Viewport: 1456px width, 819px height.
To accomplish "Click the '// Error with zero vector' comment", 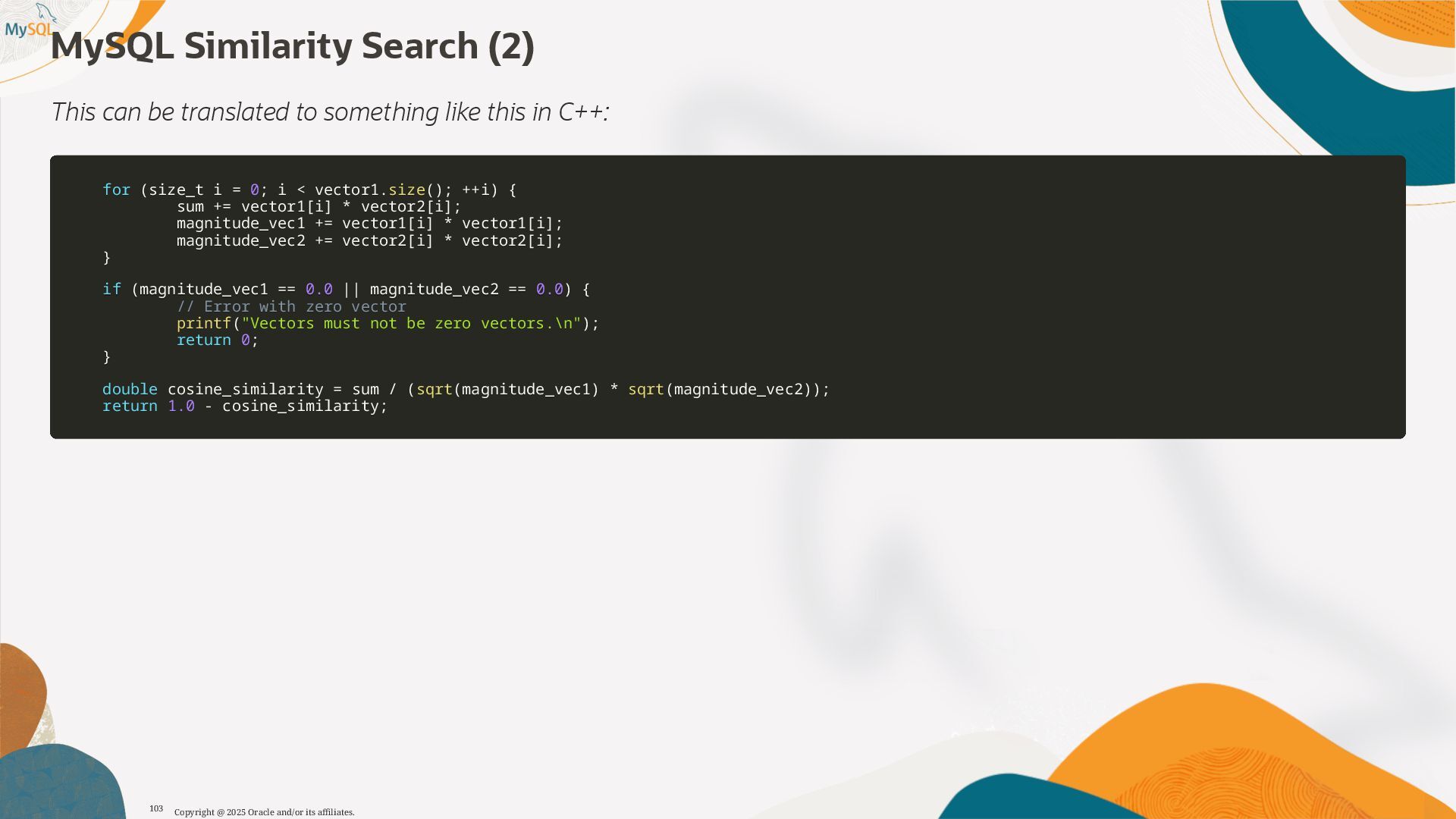I will (291, 306).
